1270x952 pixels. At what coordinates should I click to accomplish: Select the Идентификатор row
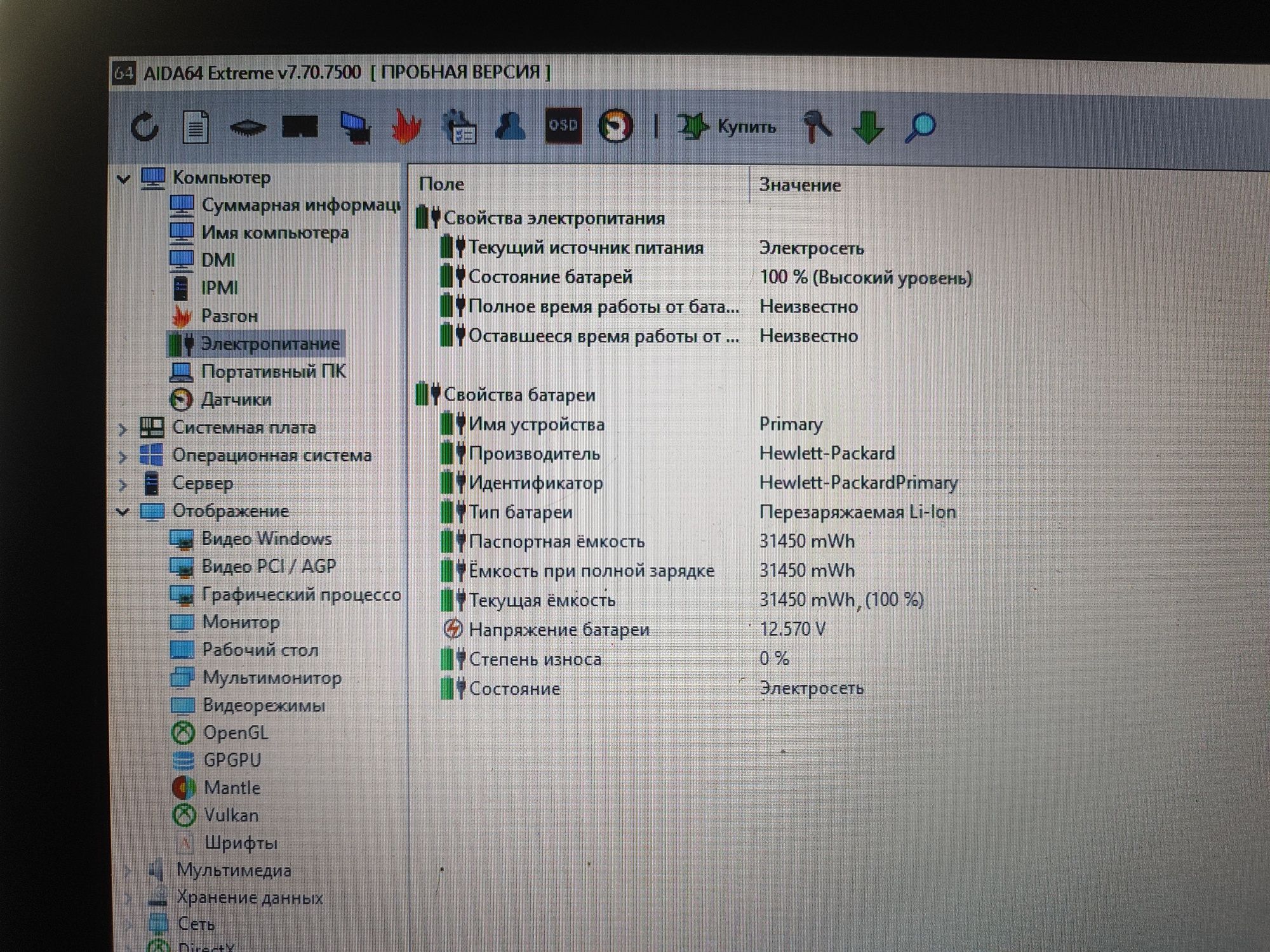click(699, 483)
